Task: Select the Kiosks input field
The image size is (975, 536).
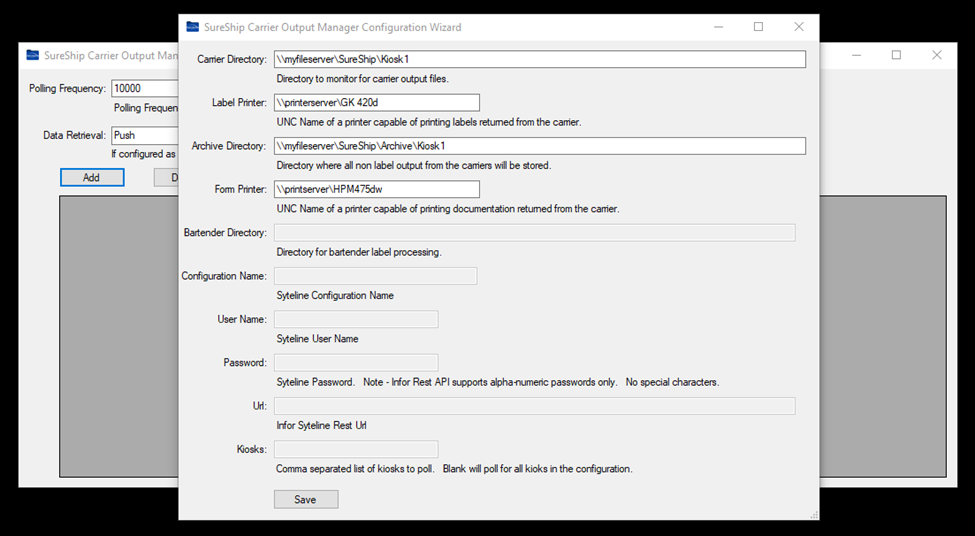Action: point(356,449)
